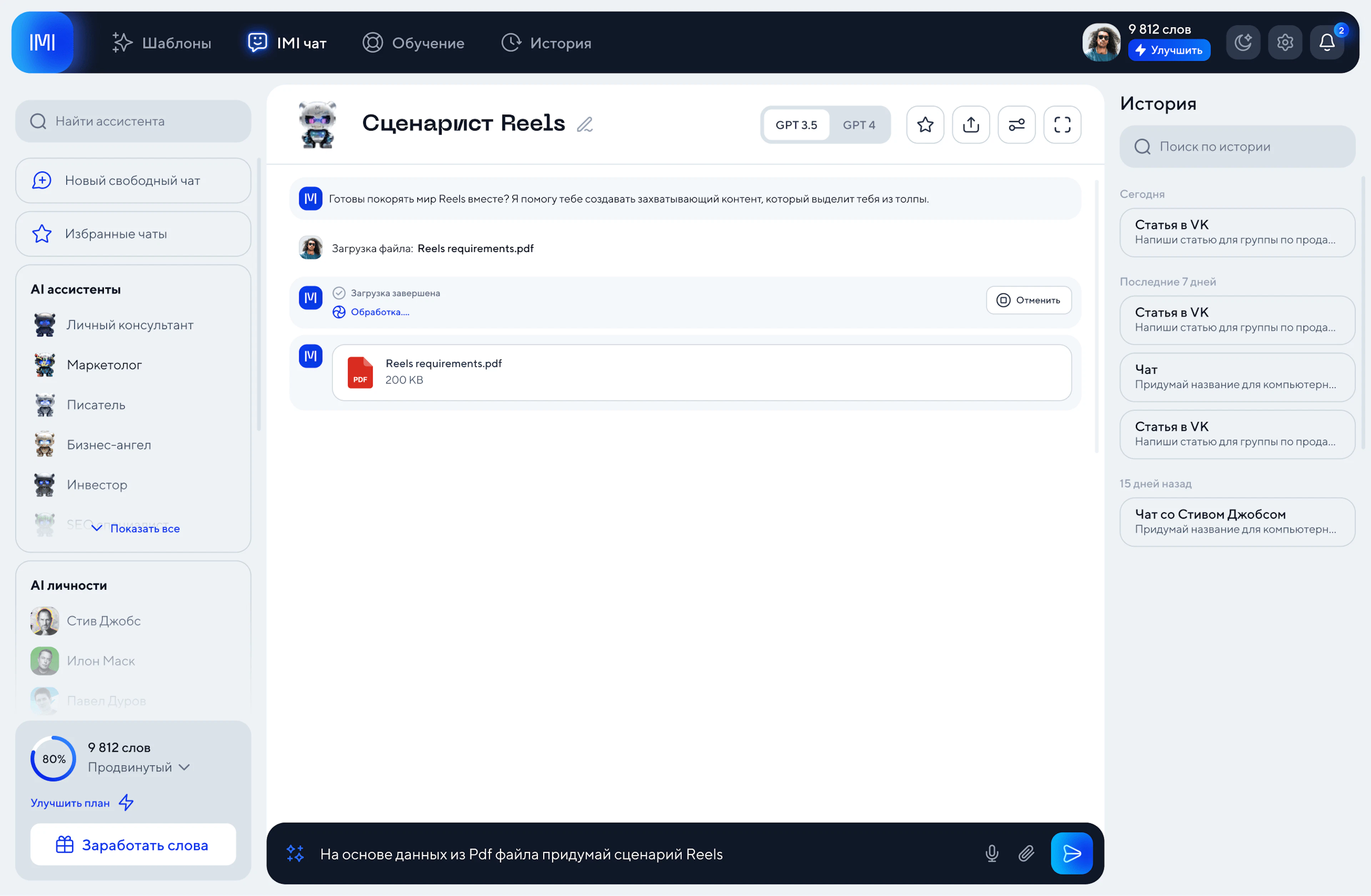This screenshot has height=896, width=1371.
Task: Click the Сценарист Reels robot avatar
Action: coord(317,124)
